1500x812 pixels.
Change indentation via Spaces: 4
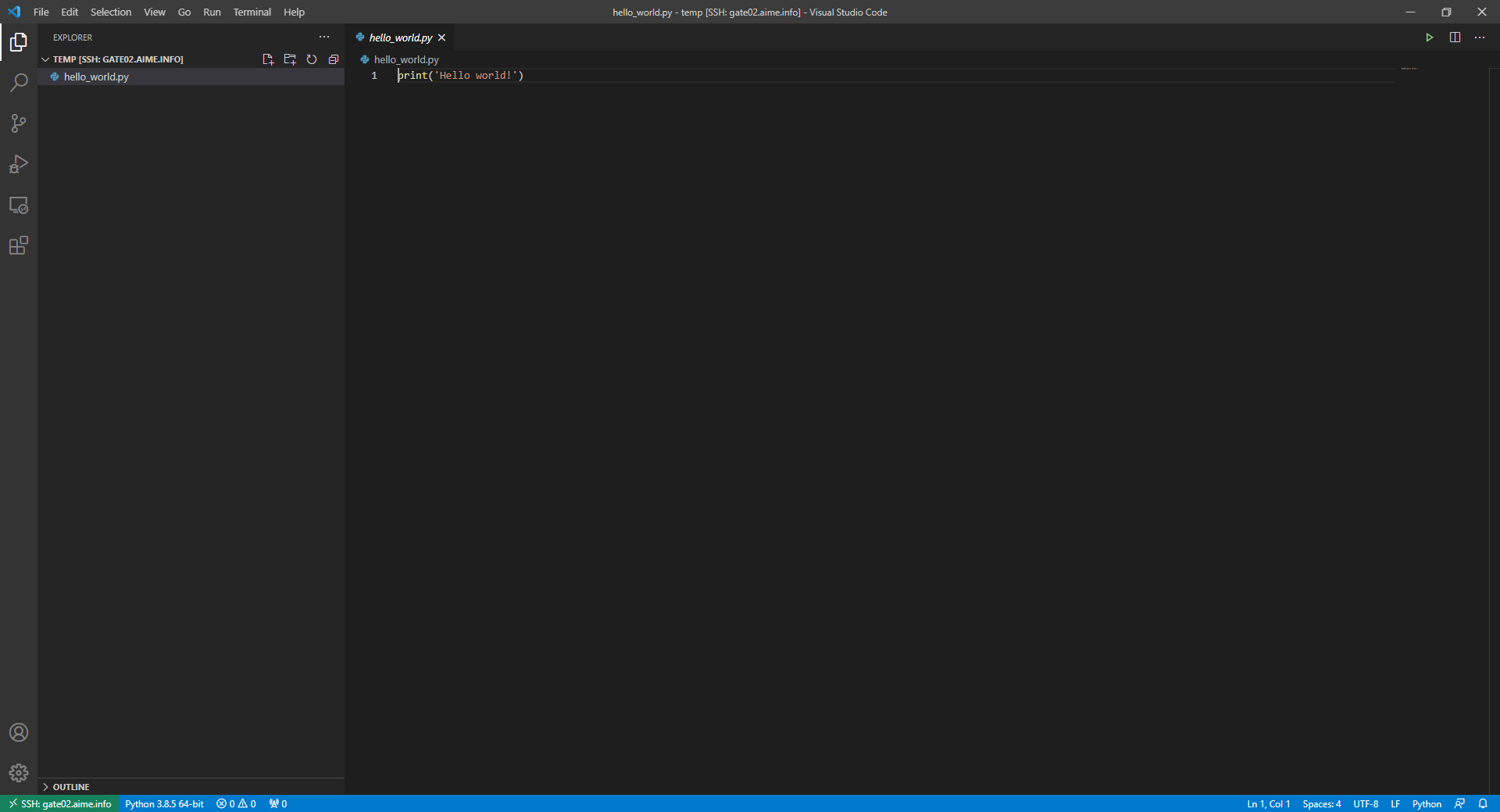1321,803
